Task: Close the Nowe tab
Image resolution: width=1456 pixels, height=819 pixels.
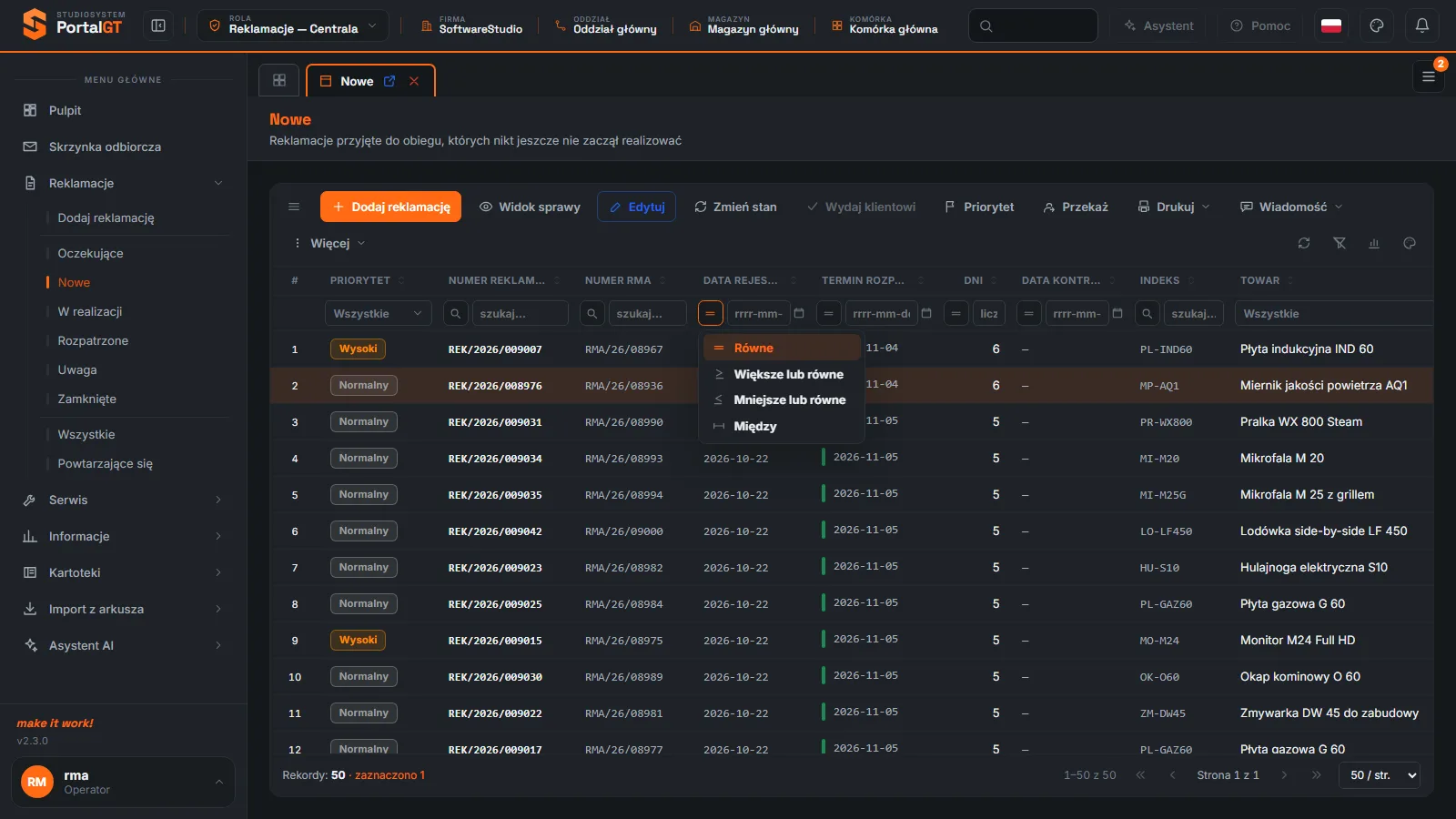Action: (x=414, y=81)
